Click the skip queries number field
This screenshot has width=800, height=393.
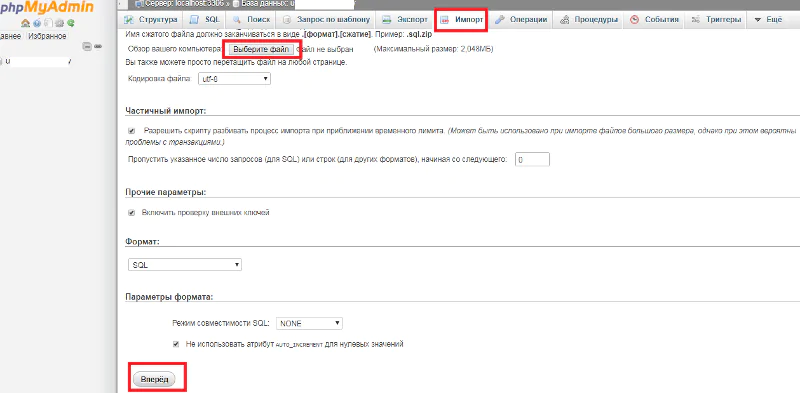533,160
